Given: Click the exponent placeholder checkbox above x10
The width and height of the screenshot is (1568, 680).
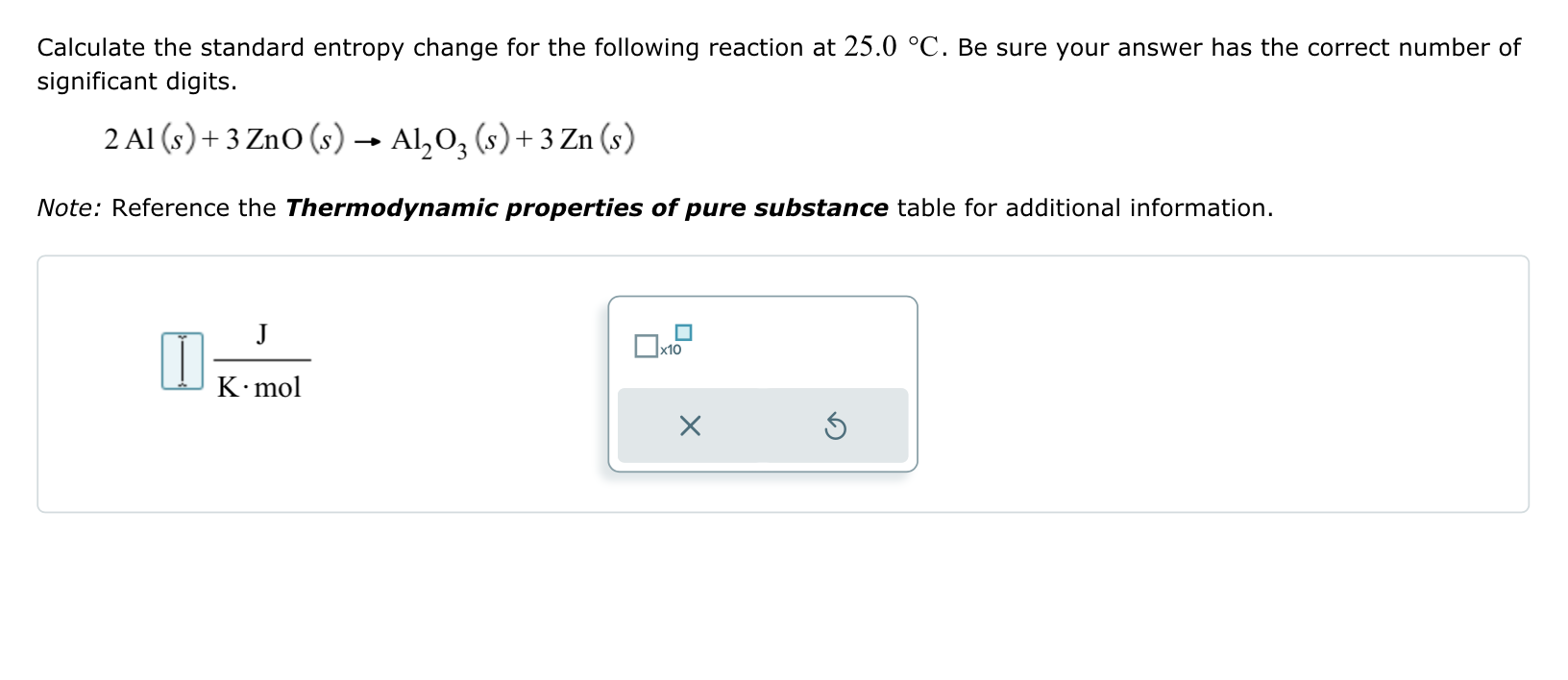Looking at the screenshot, I should (x=682, y=331).
